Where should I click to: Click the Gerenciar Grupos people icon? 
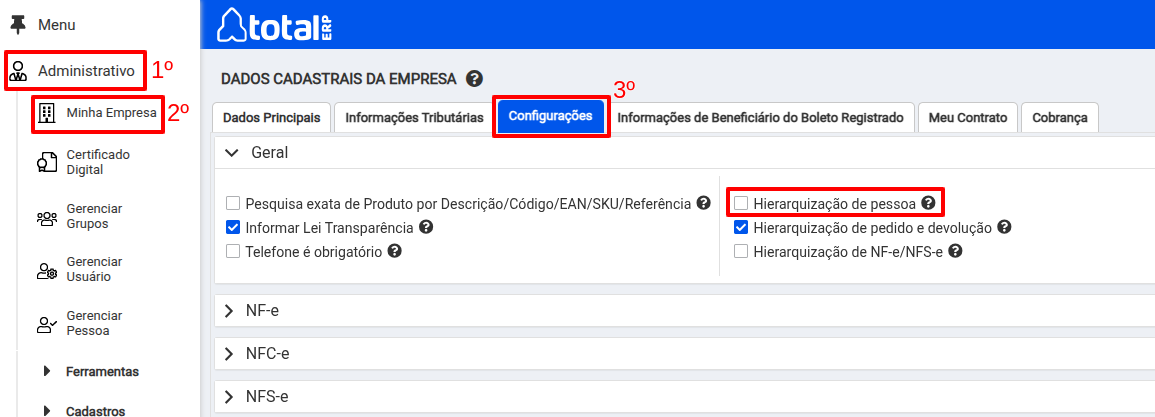click(x=46, y=217)
